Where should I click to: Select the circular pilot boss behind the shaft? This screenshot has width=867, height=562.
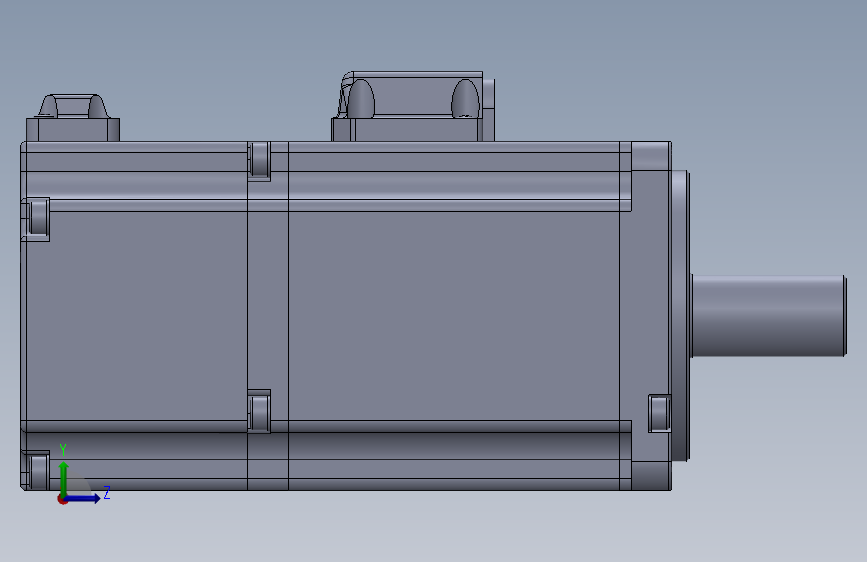[681, 316]
